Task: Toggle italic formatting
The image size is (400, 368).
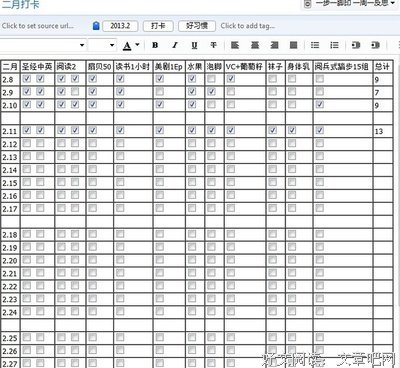Action: 175,45
